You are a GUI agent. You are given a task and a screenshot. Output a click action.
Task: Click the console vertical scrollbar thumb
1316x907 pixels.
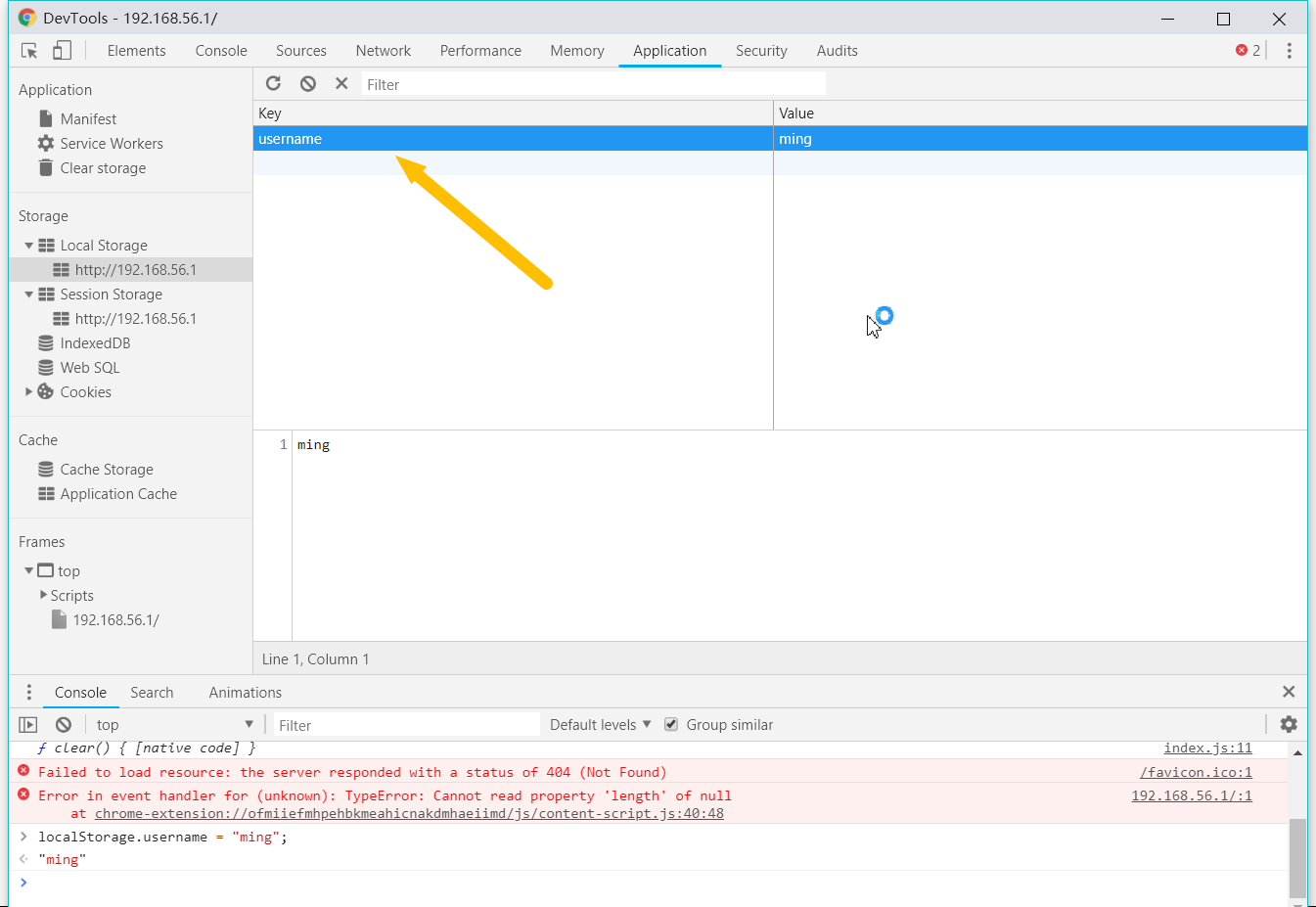tap(1297, 858)
